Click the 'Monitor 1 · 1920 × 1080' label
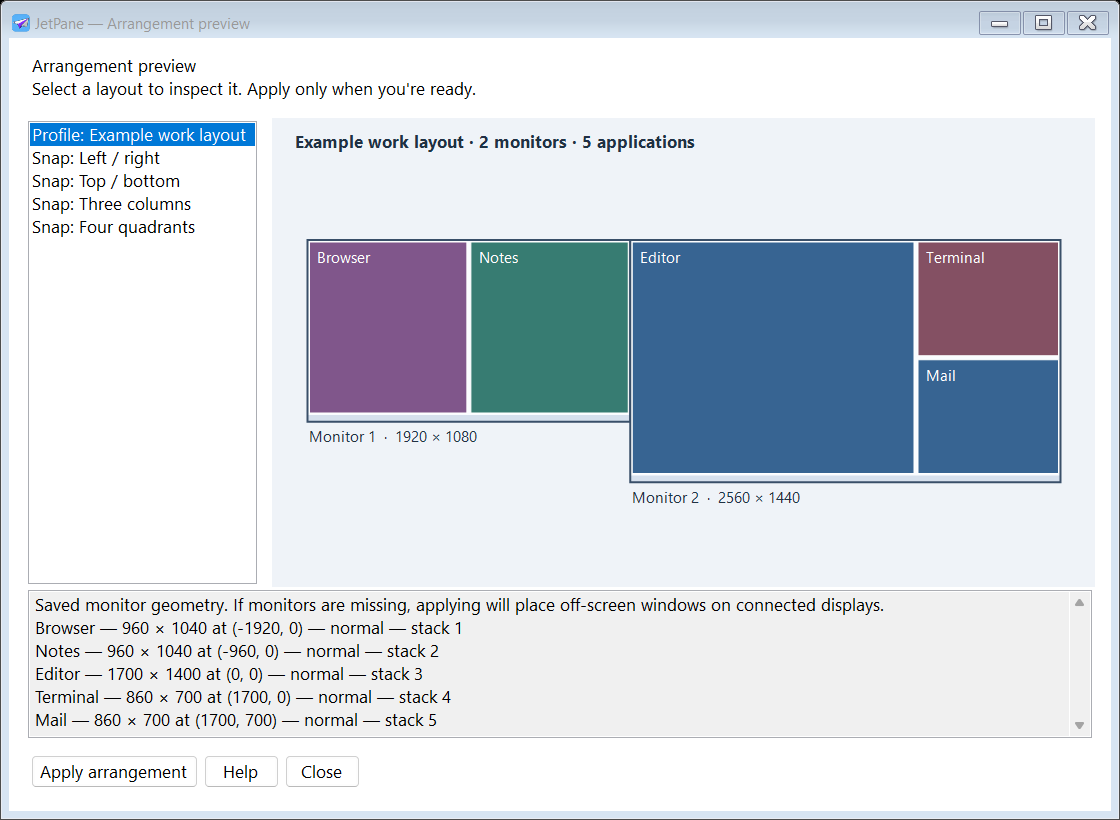The height and width of the screenshot is (820, 1120). tap(393, 436)
